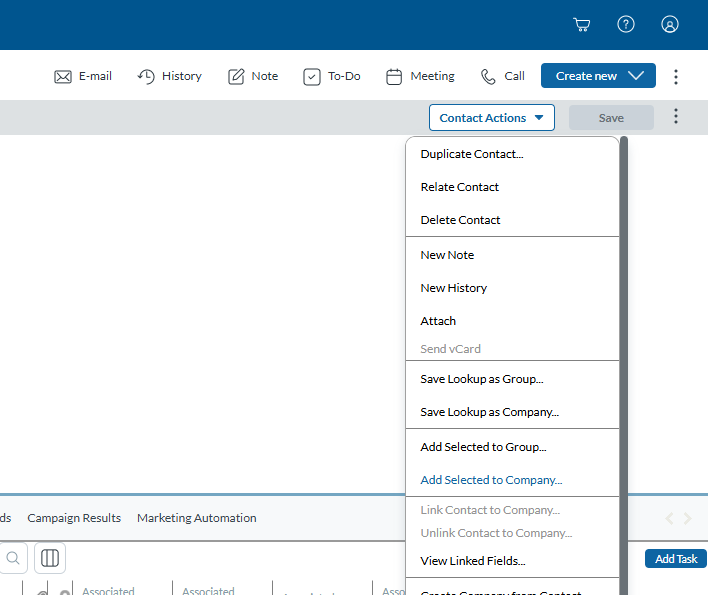Select Duplicate Contact... menu item
708x595 pixels.
point(512,154)
